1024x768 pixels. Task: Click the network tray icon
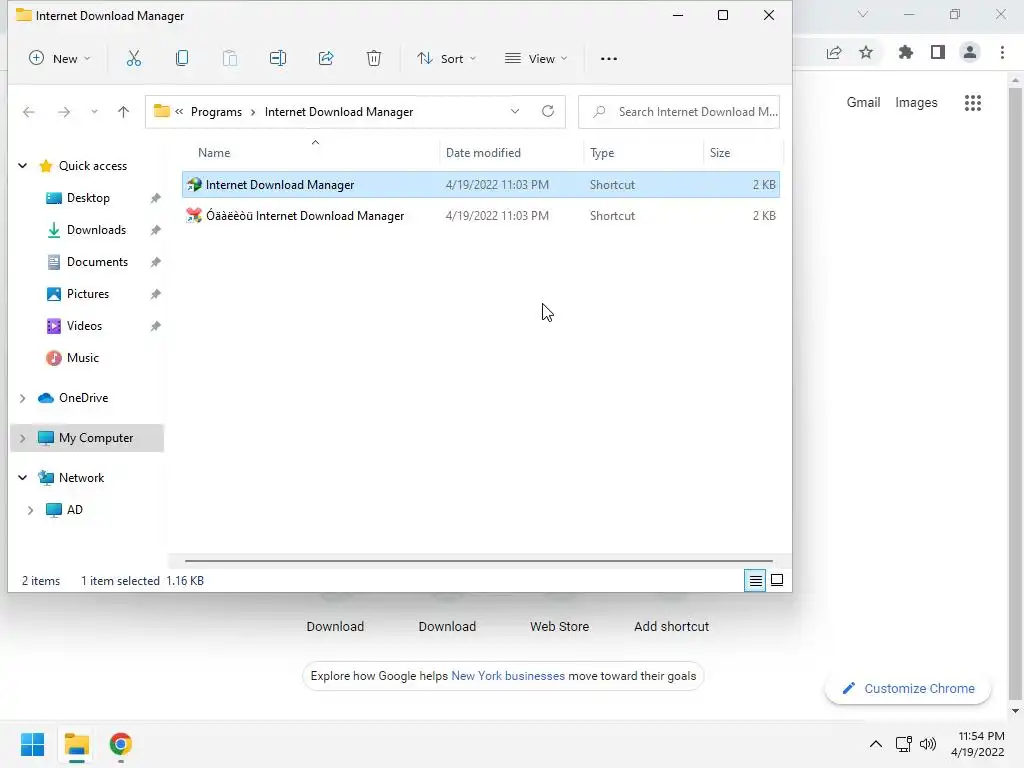904,744
